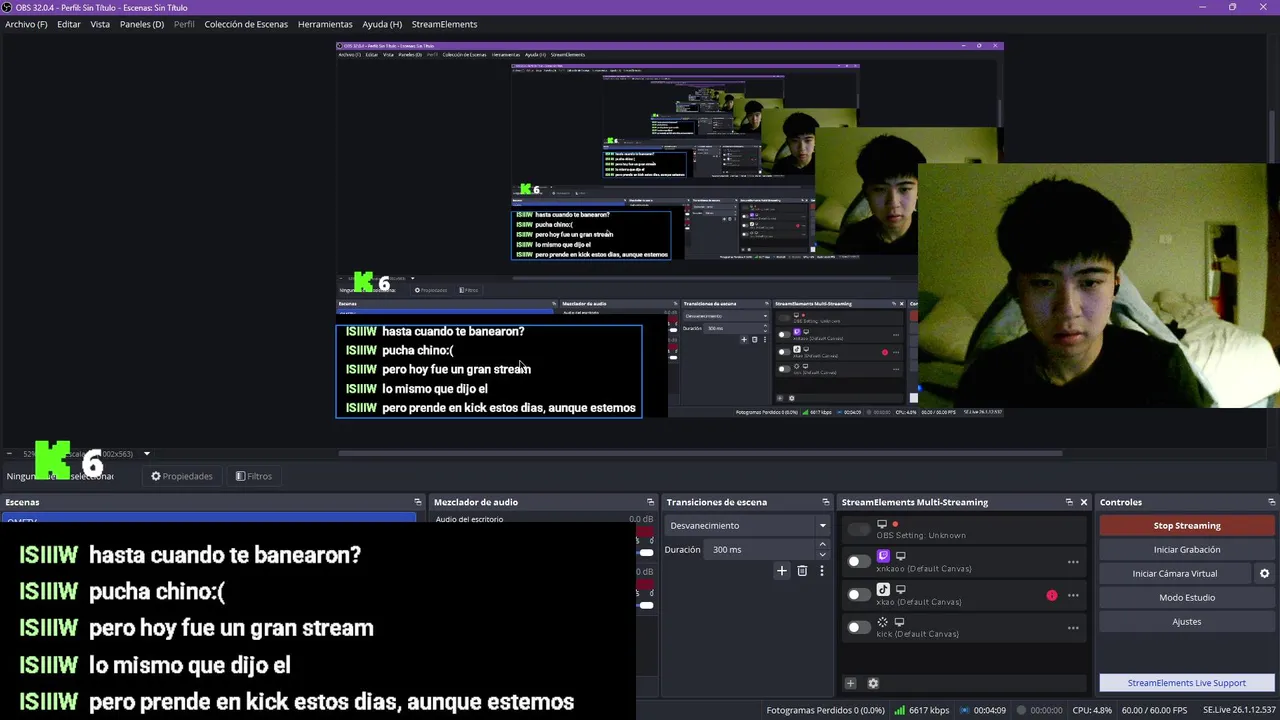Click Iniciar Cámara Virtual button

tap(1175, 574)
